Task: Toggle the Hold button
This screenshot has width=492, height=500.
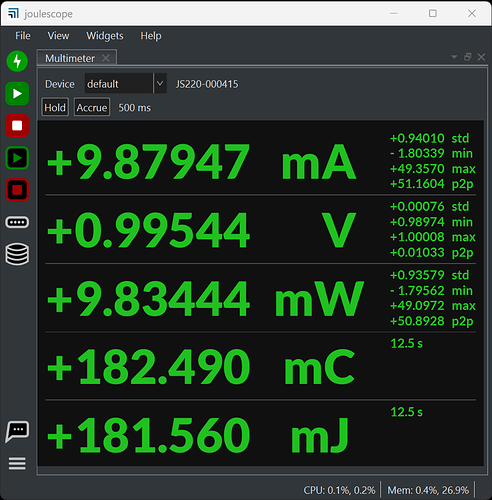Action: click(x=55, y=107)
